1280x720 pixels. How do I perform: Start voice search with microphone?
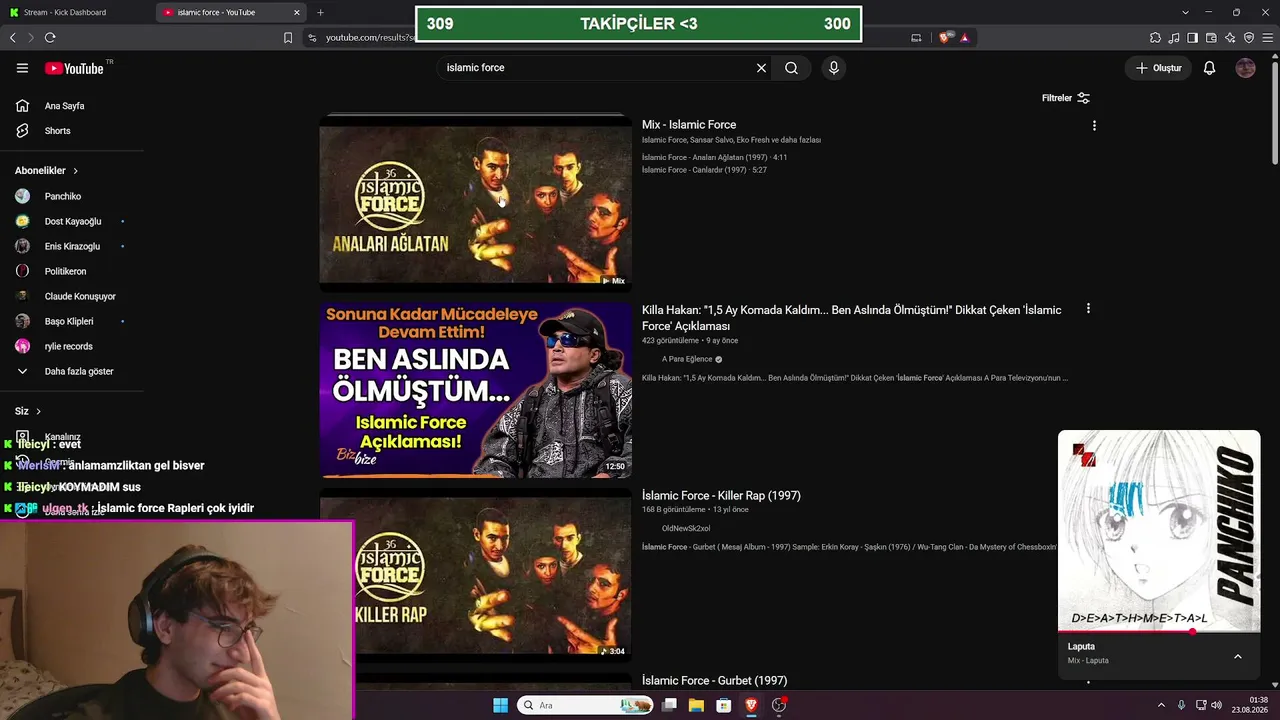(x=834, y=68)
